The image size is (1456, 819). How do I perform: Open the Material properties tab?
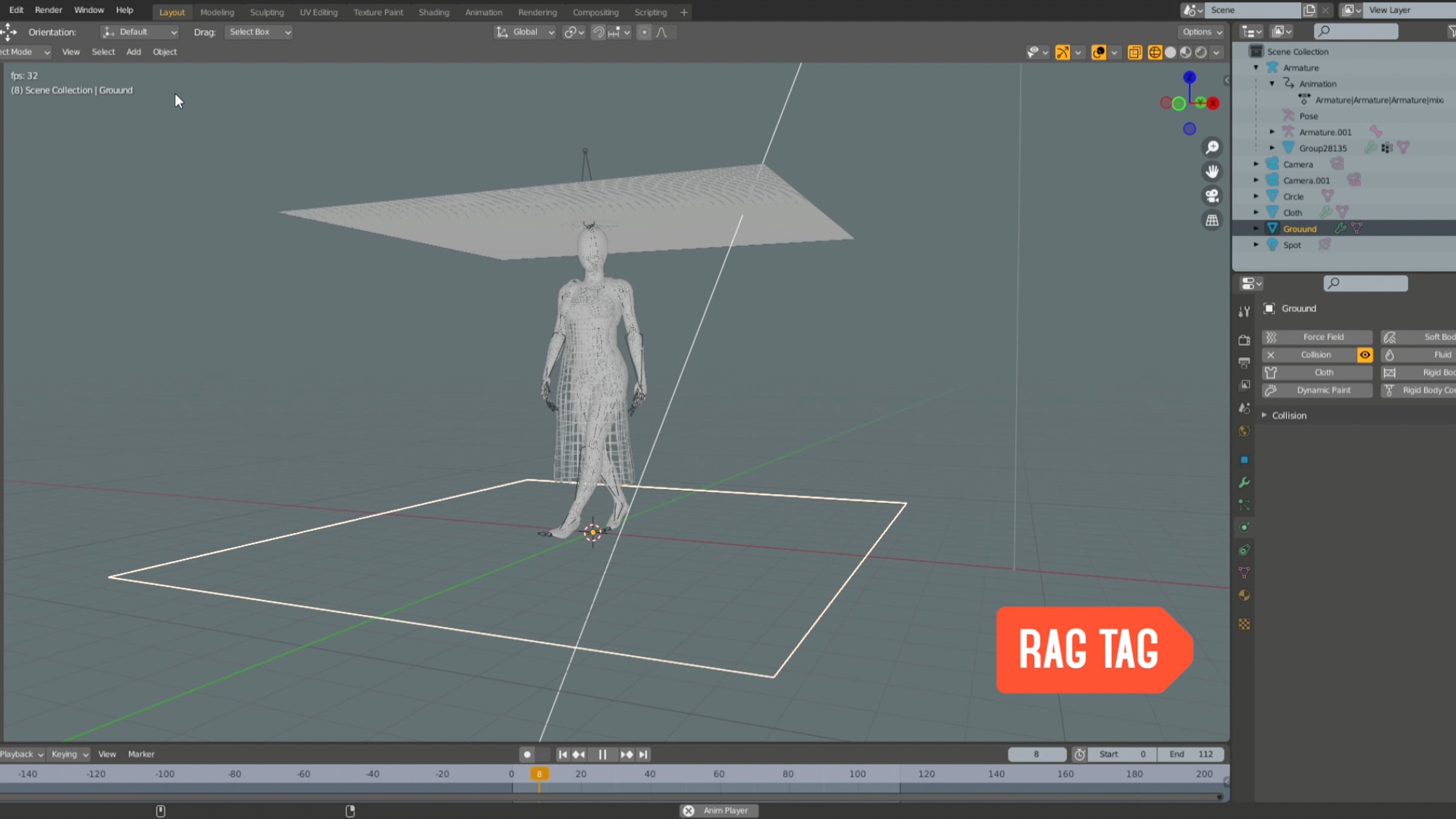[1244, 596]
